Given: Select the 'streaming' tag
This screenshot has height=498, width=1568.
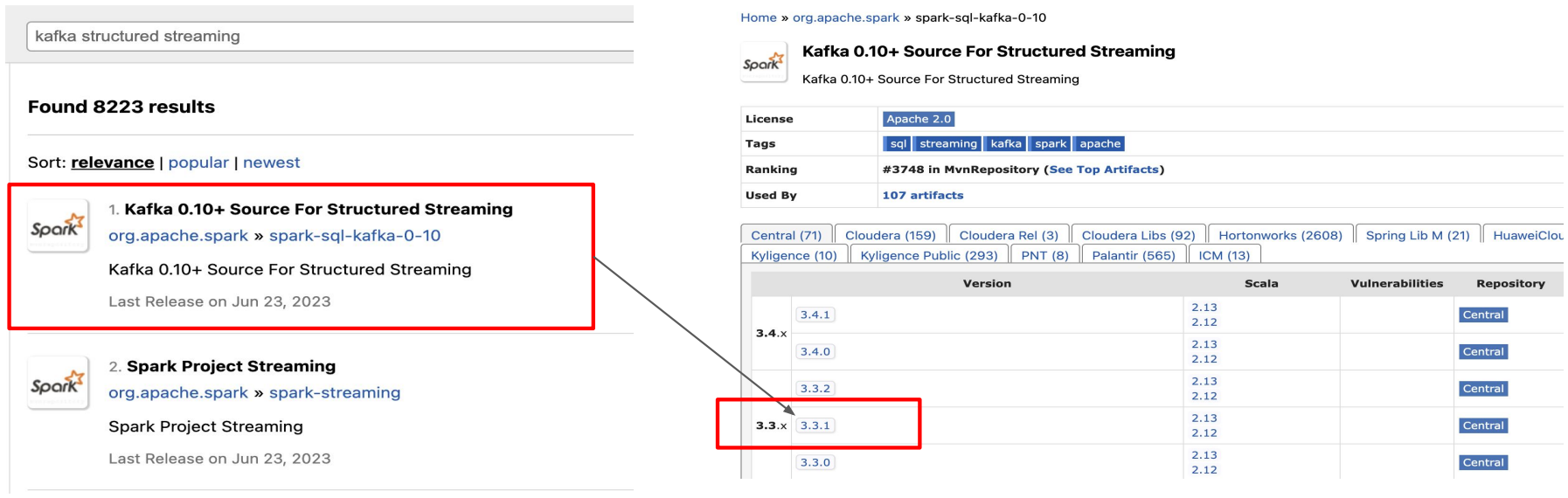Looking at the screenshot, I should (948, 144).
